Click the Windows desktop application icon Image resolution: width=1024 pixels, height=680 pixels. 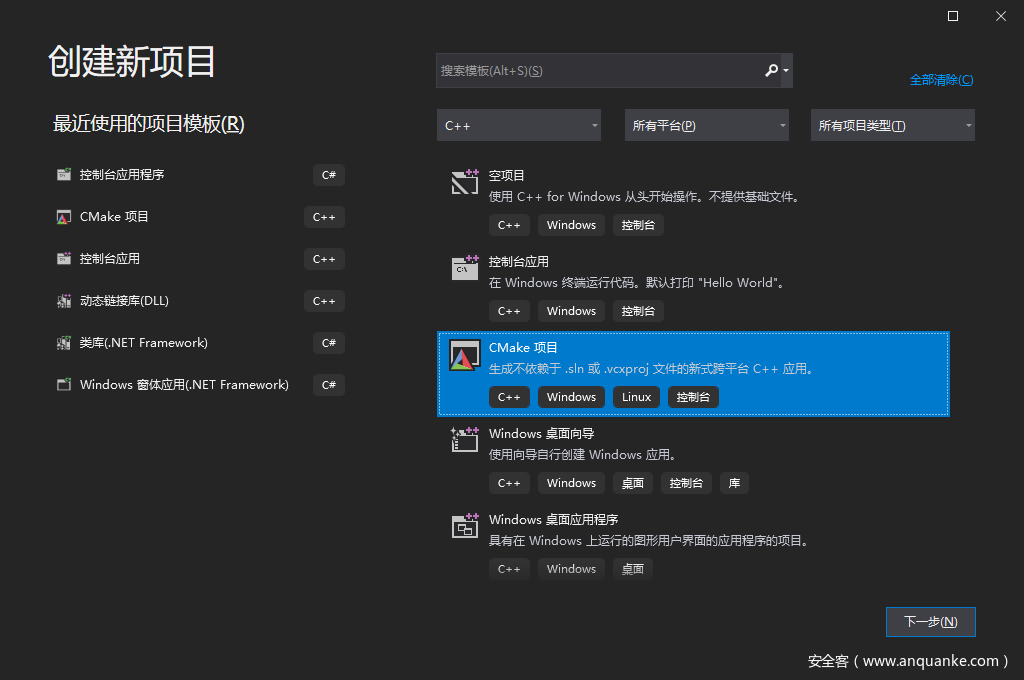[x=464, y=526]
